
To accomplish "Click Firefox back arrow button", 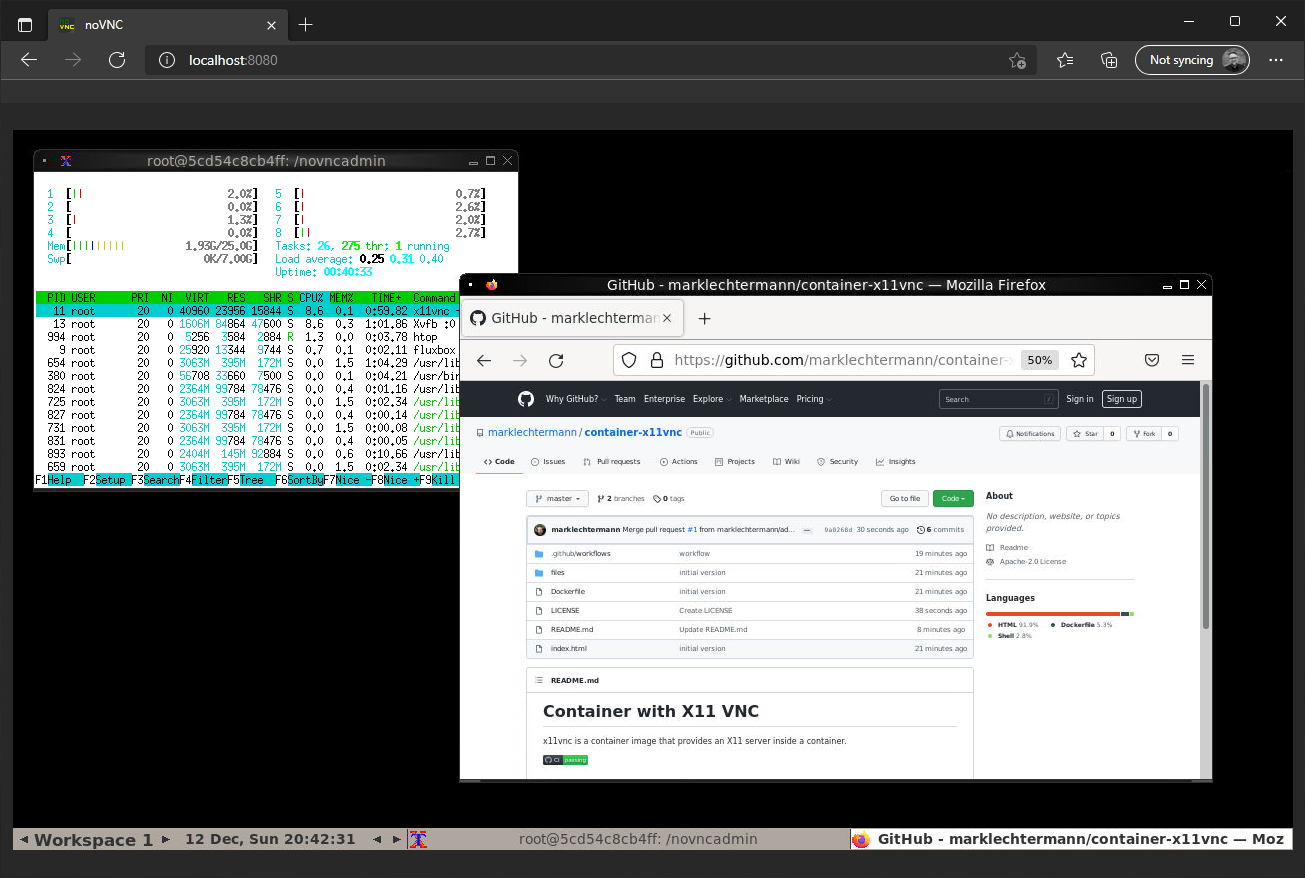I will tap(484, 361).
